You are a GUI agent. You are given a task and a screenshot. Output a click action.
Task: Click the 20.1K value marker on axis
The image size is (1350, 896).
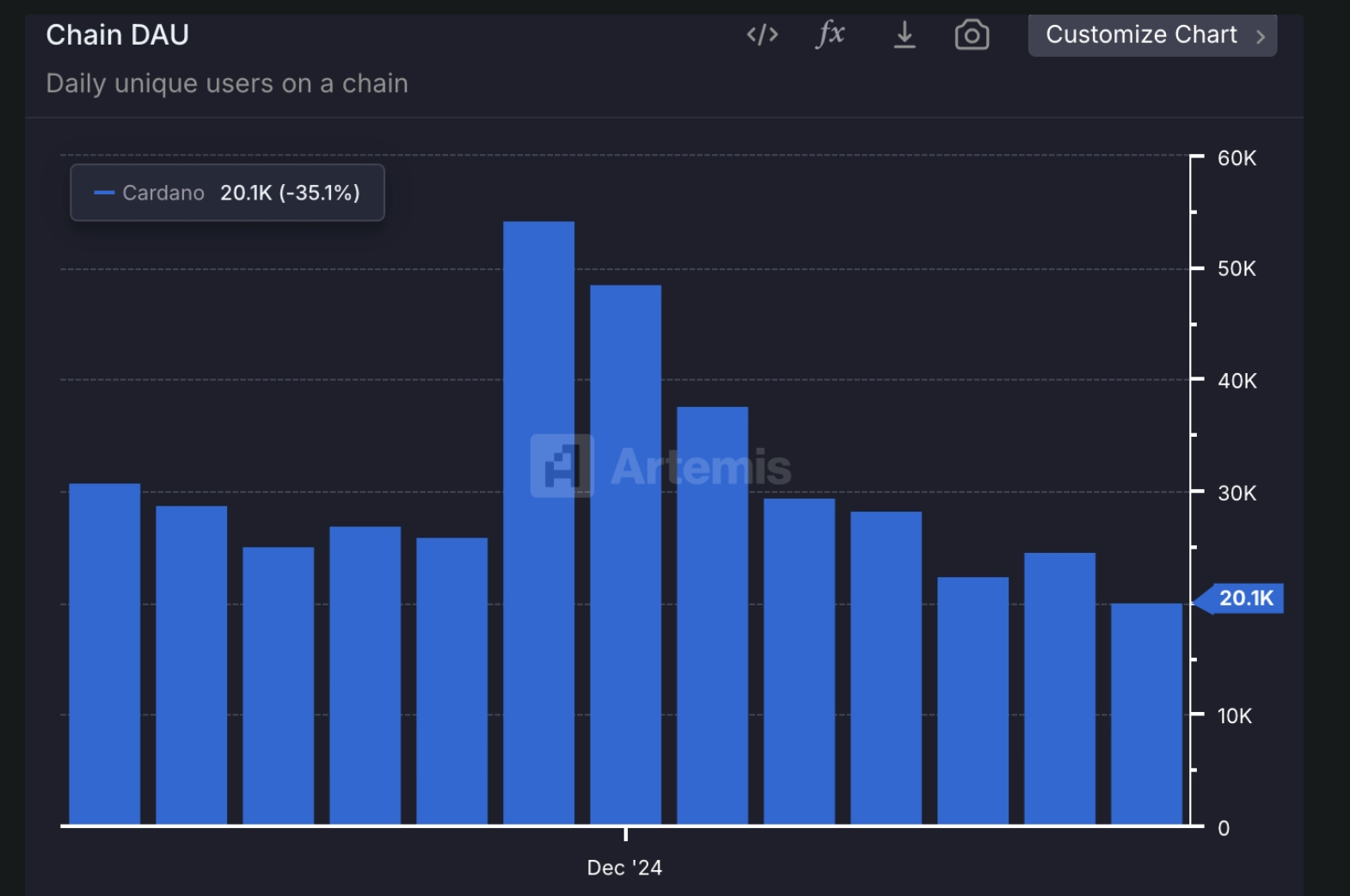pyautogui.click(x=1239, y=598)
